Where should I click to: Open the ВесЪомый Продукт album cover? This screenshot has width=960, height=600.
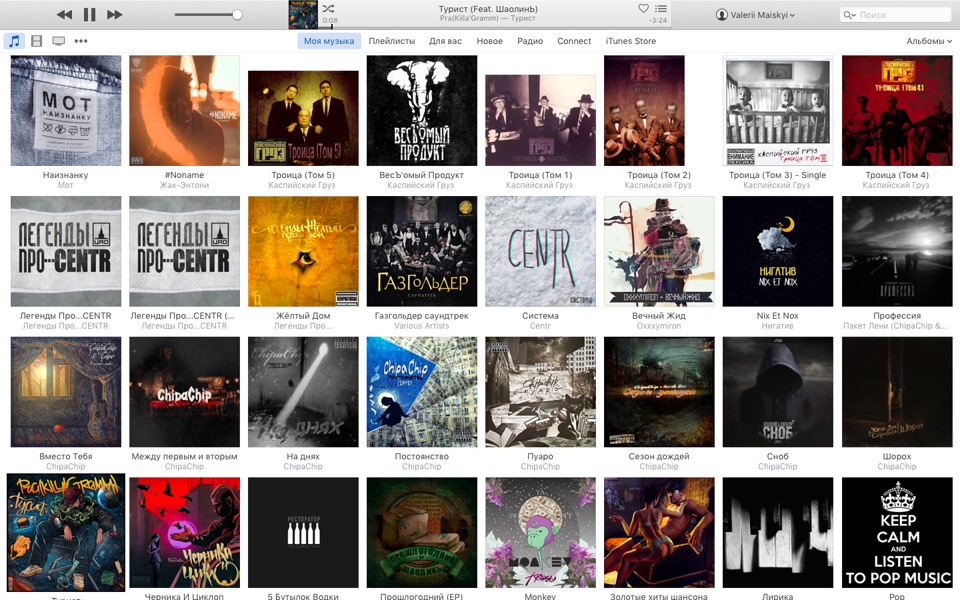(422, 110)
